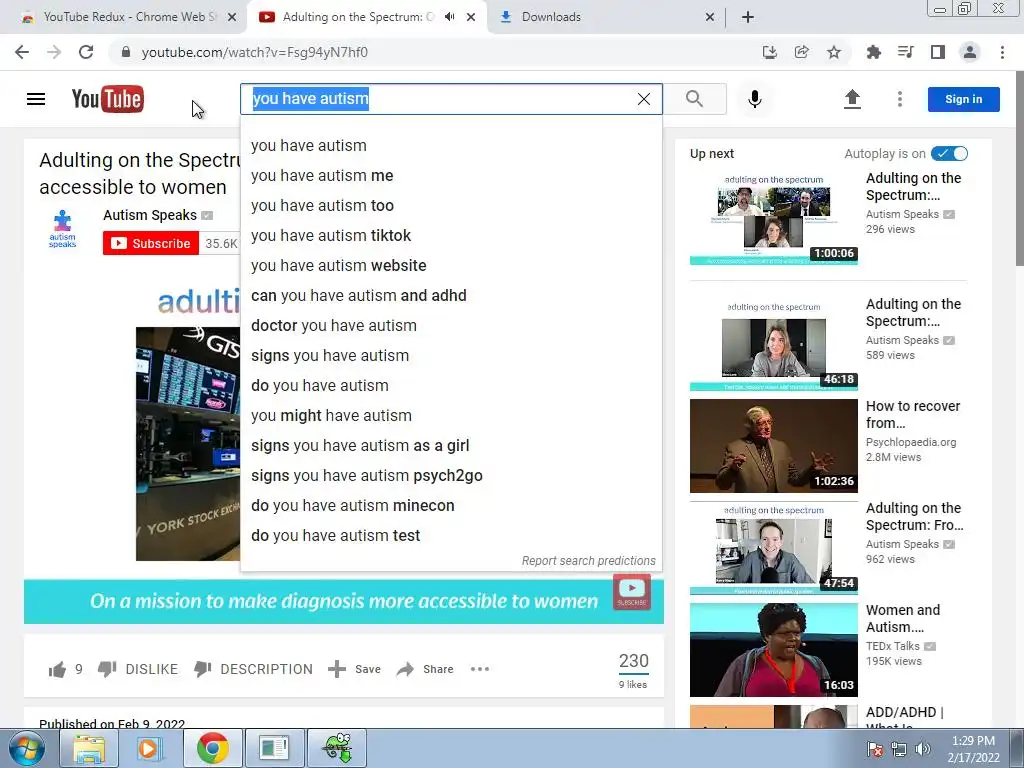Click the site lock icon in address bar

(126, 52)
